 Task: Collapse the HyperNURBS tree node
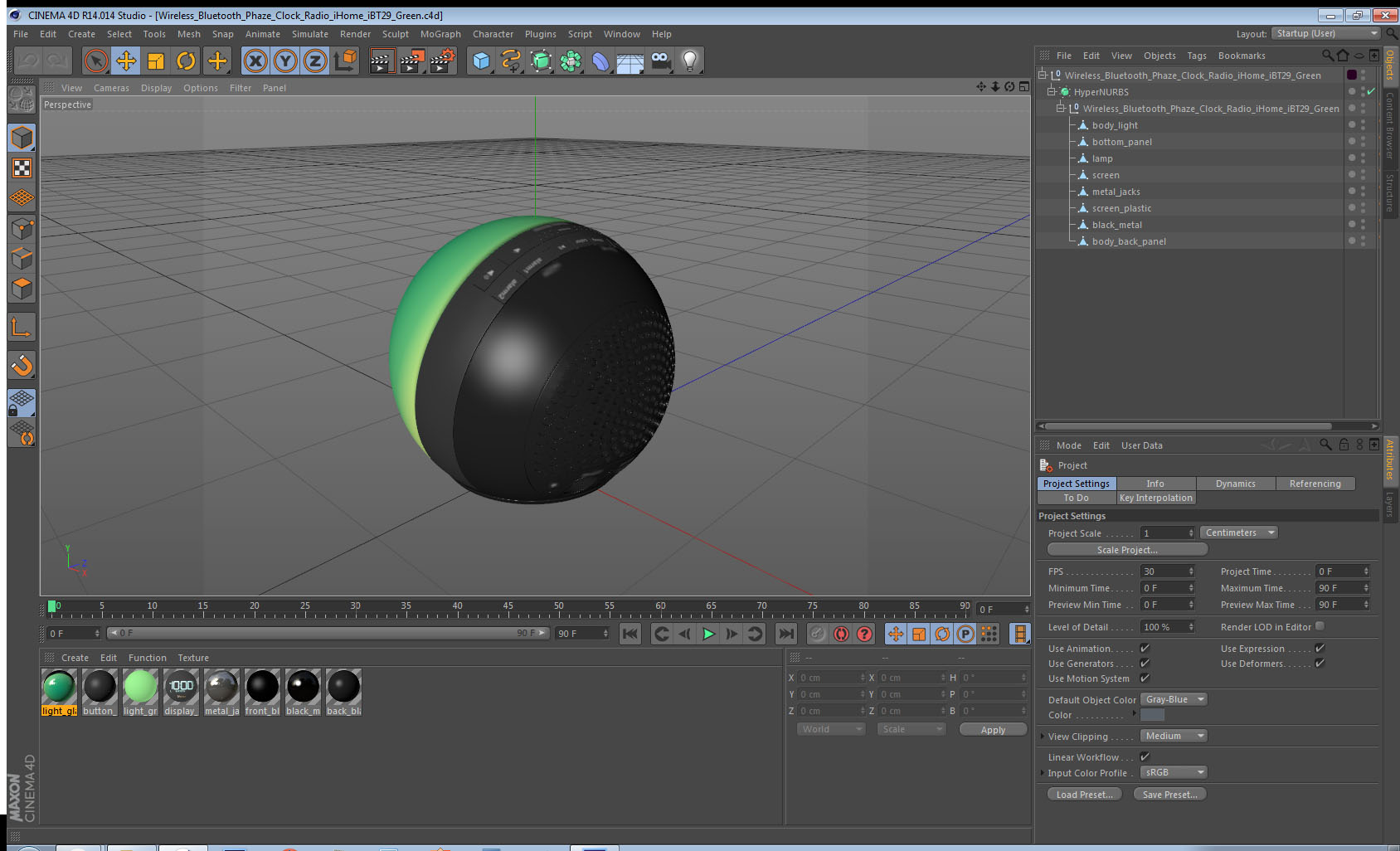tap(1052, 91)
